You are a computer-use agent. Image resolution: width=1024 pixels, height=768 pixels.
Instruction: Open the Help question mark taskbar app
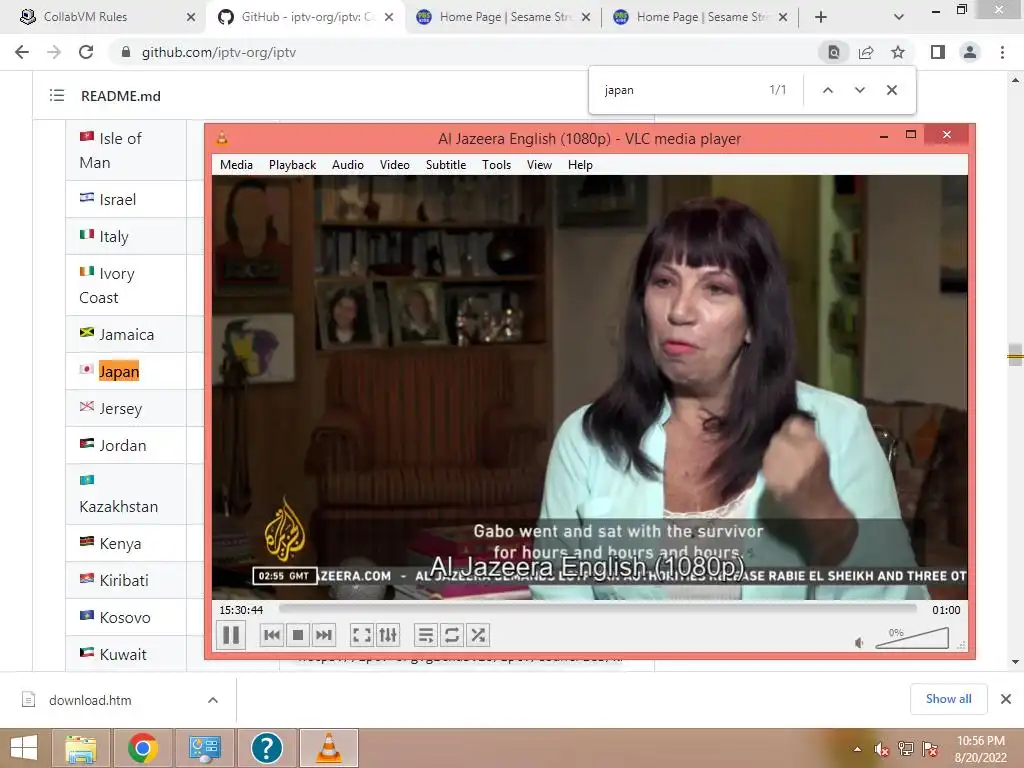pos(266,748)
